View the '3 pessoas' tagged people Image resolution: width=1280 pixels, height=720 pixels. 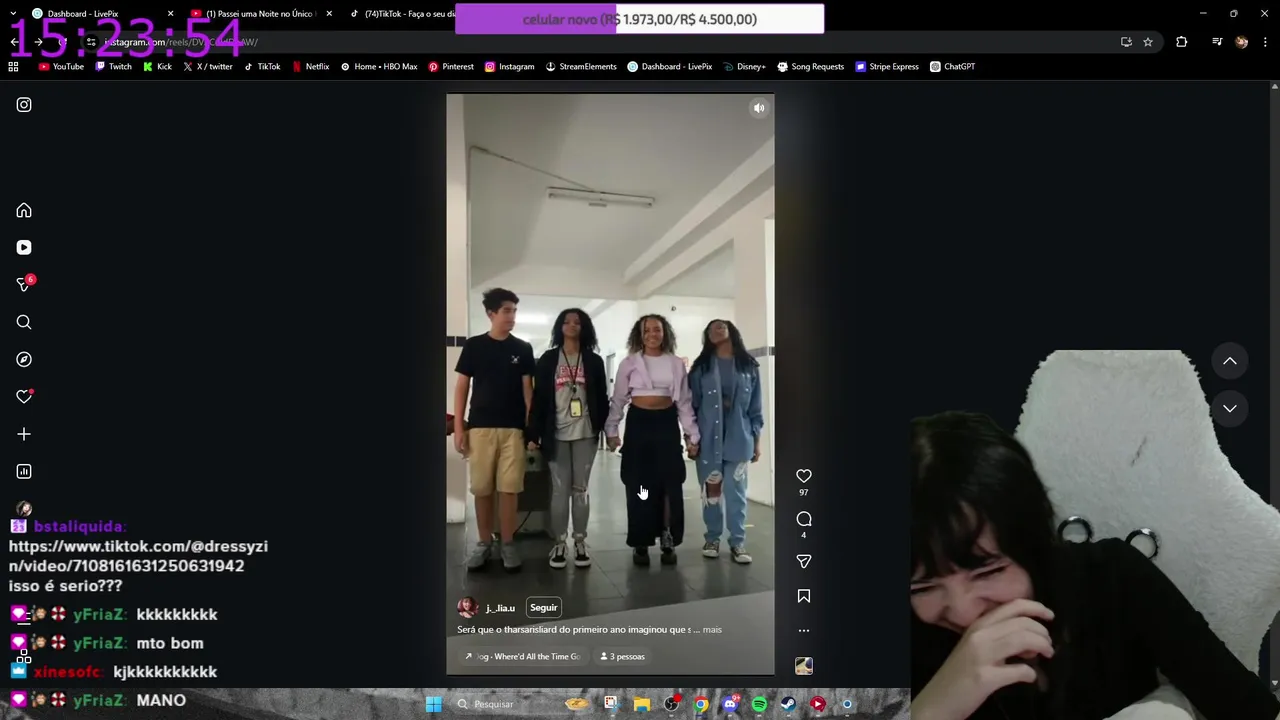[622, 657]
